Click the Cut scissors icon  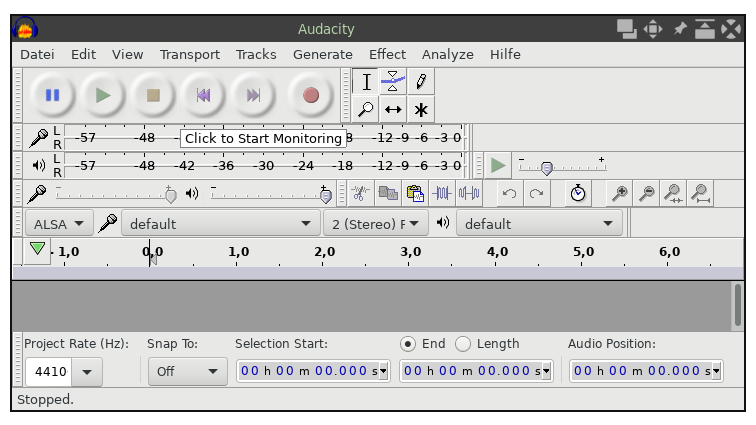[360, 193]
